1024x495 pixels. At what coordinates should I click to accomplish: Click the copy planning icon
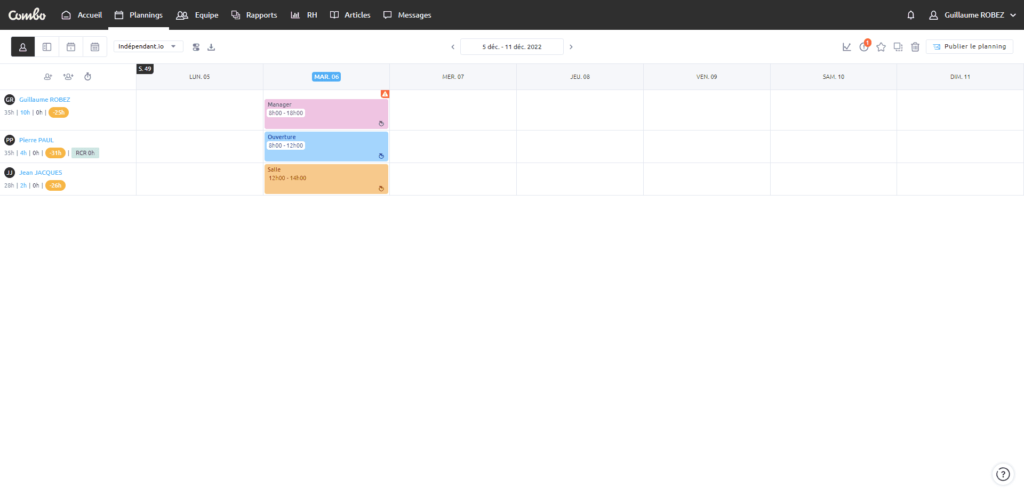pyautogui.click(x=898, y=47)
